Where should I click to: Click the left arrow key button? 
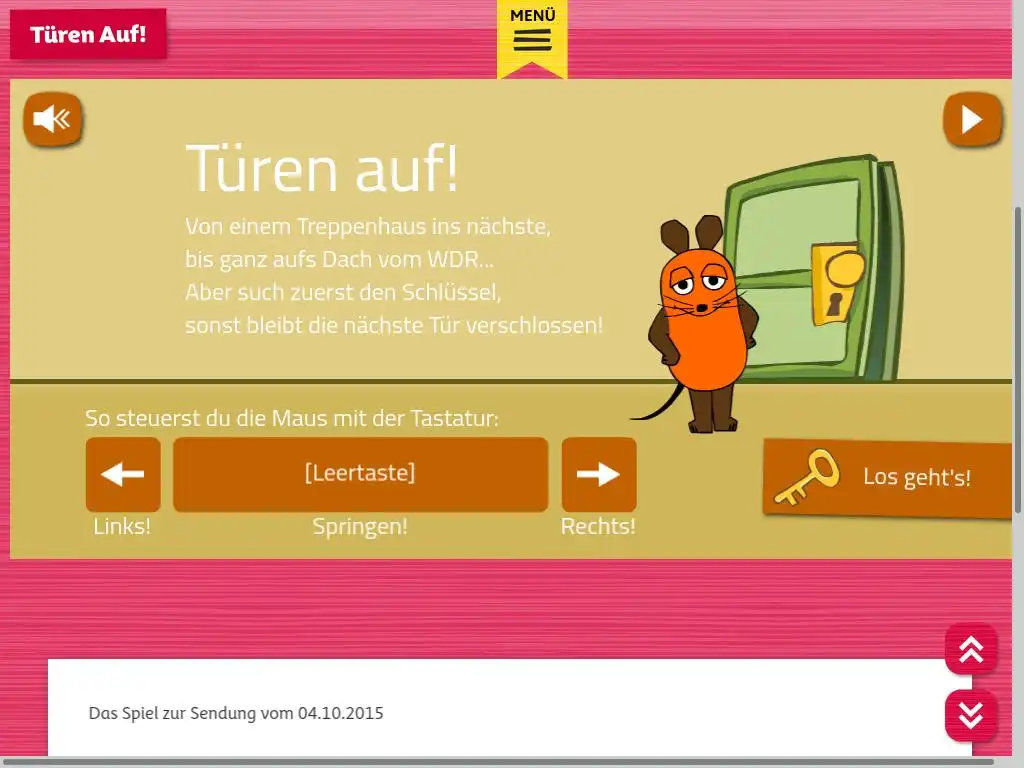pyautogui.click(x=123, y=474)
